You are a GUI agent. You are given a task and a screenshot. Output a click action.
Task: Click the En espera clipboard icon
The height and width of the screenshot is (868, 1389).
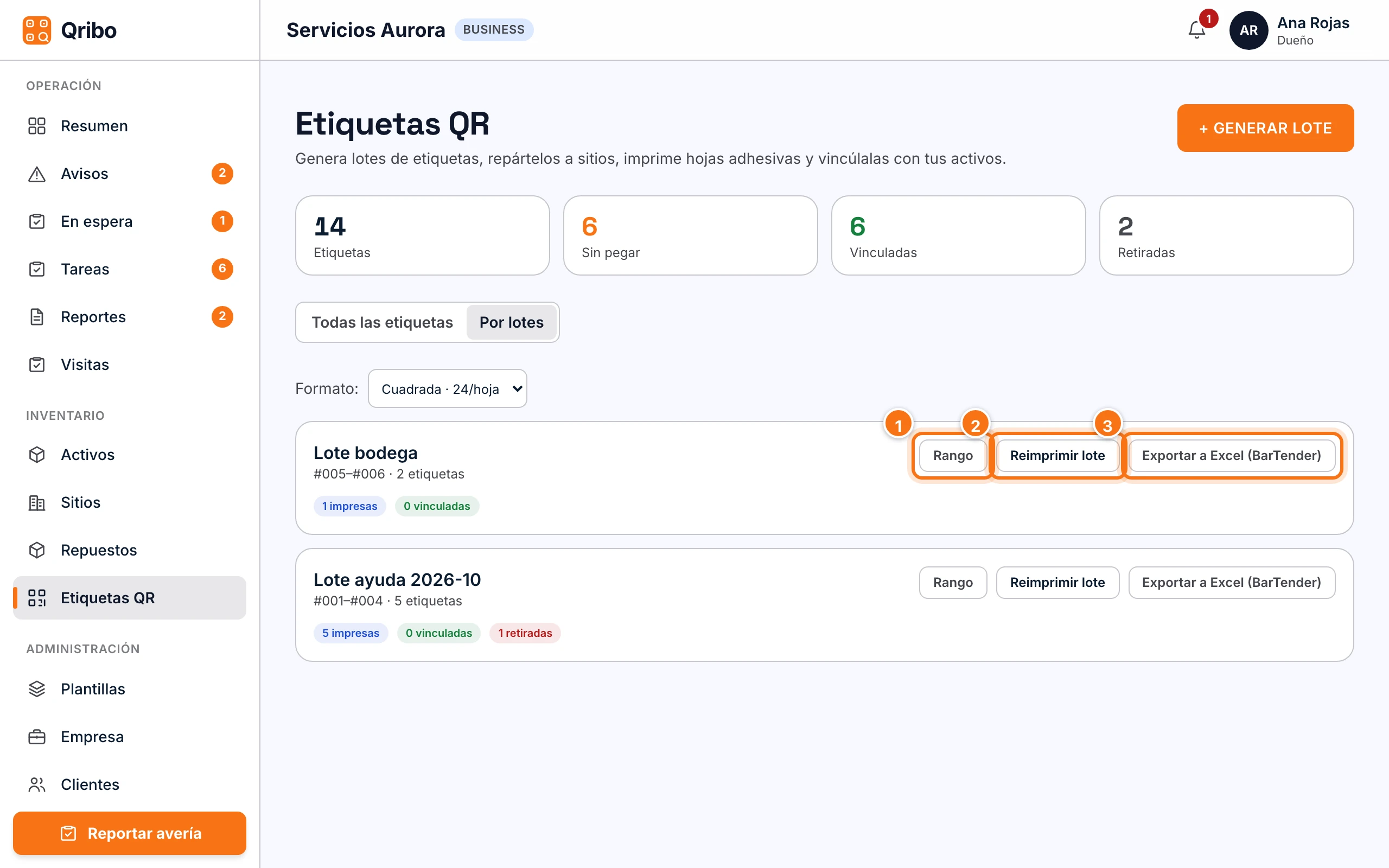[37, 221]
